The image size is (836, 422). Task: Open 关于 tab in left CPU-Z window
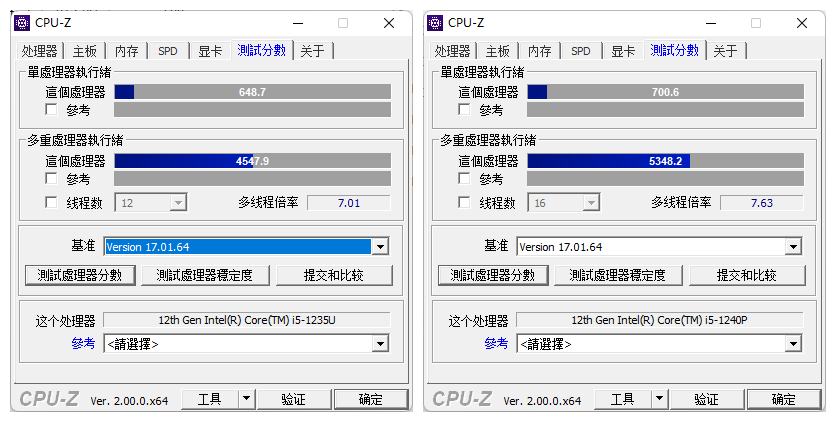(x=312, y=51)
